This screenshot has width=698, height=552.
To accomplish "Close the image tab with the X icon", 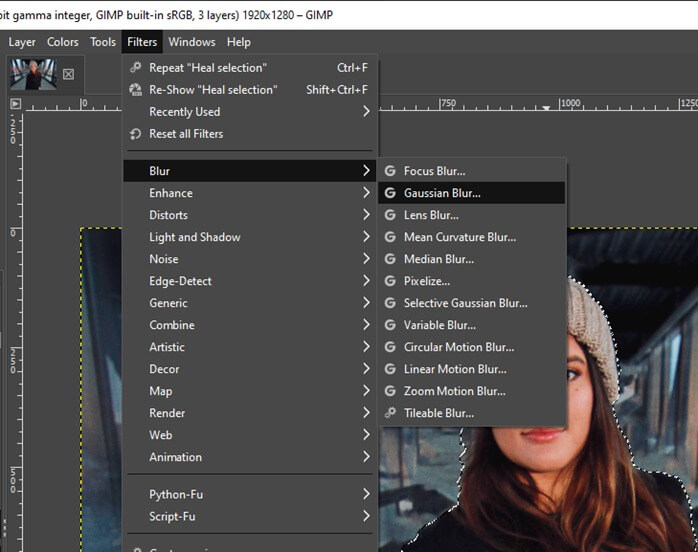I will (x=68, y=74).
